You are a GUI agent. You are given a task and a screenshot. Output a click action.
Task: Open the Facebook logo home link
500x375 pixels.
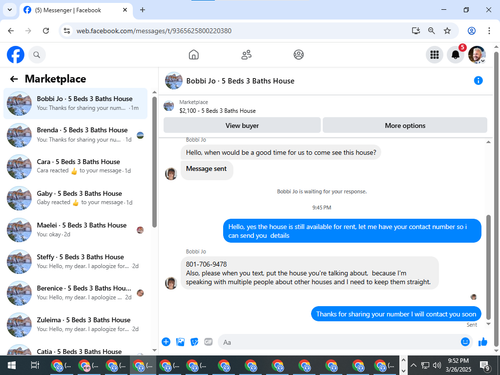pyautogui.click(x=16, y=55)
